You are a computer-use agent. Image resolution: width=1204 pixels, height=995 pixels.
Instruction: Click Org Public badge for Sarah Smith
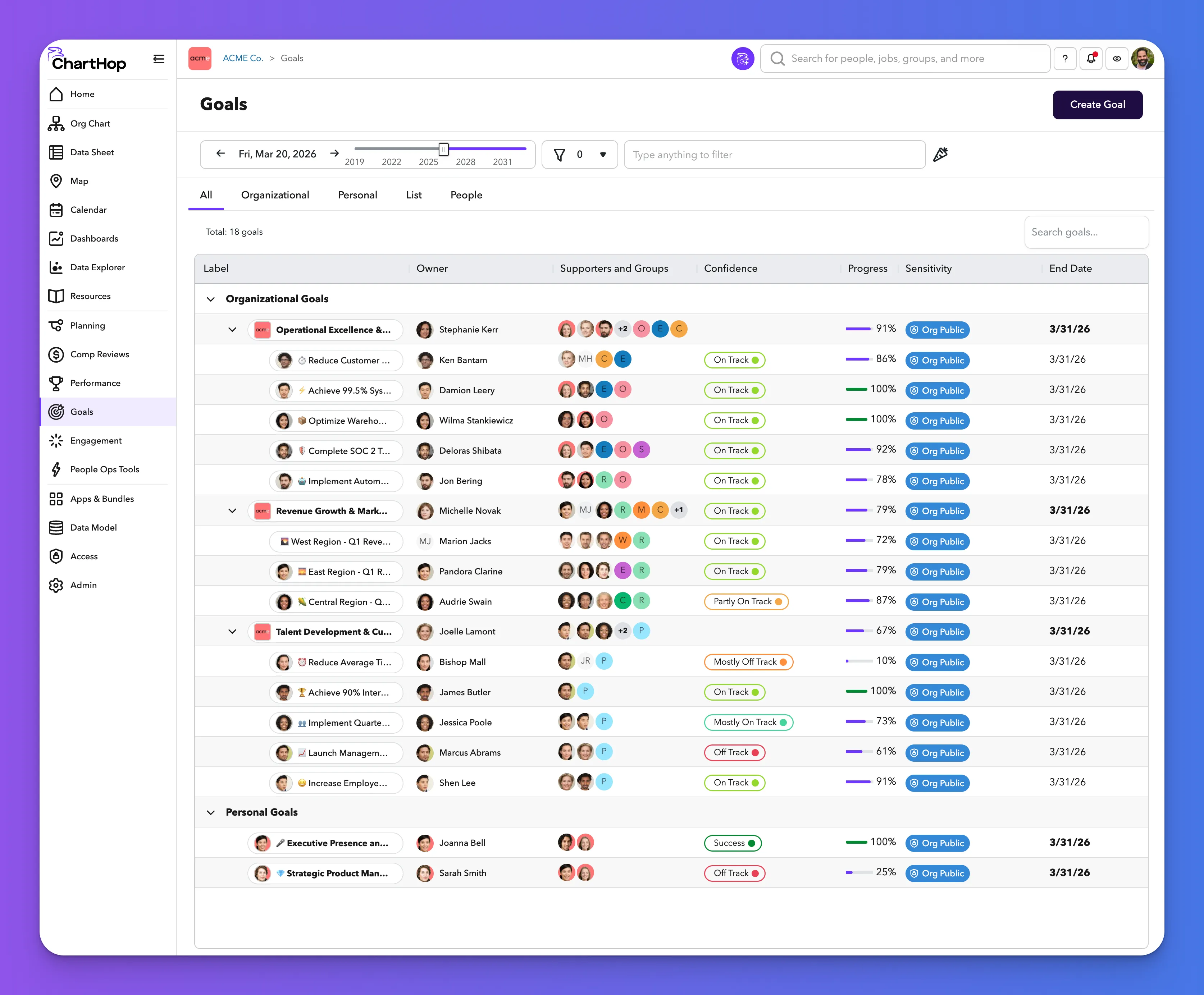point(938,874)
